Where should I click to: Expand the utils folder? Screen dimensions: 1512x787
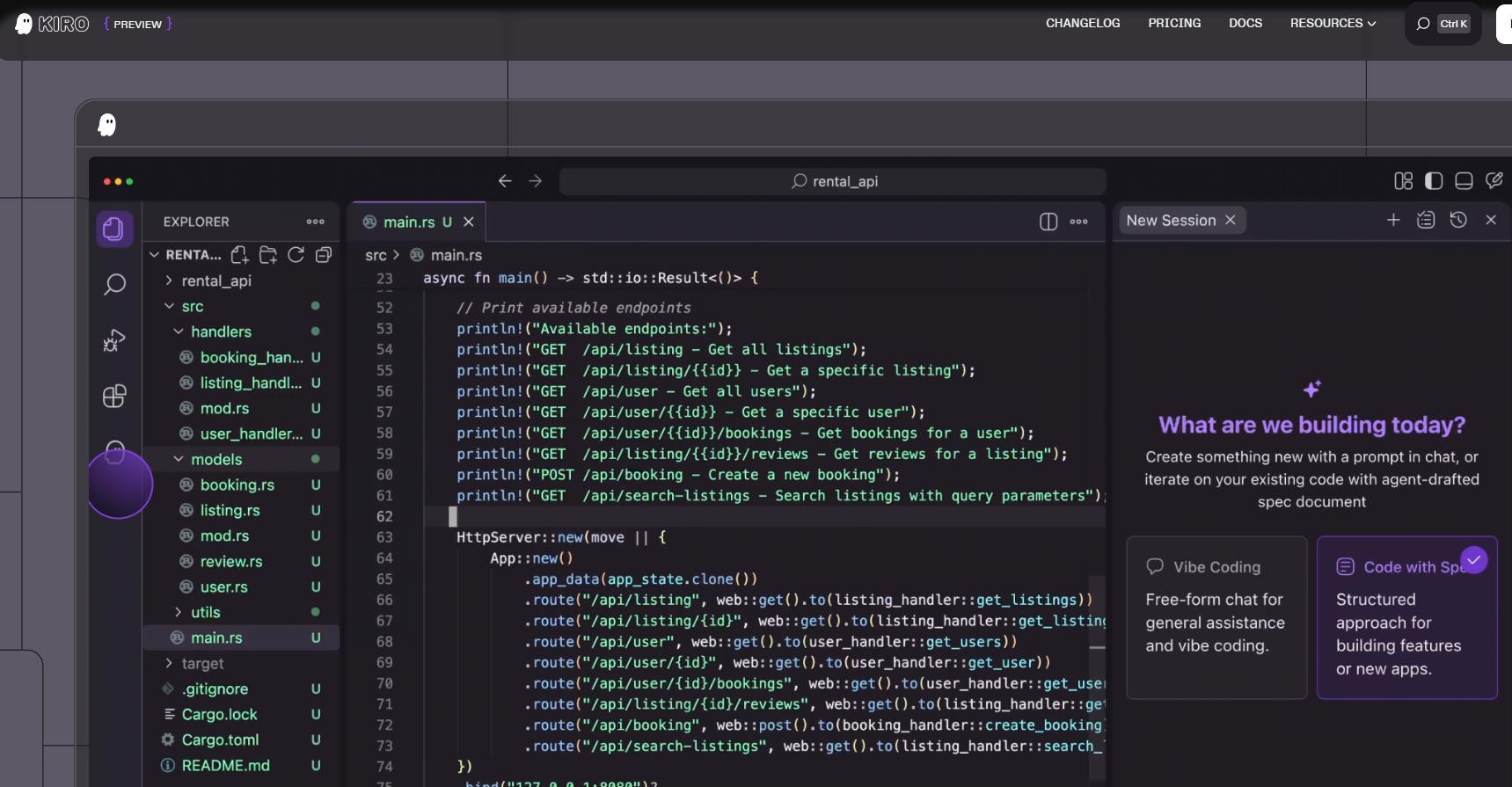click(205, 612)
